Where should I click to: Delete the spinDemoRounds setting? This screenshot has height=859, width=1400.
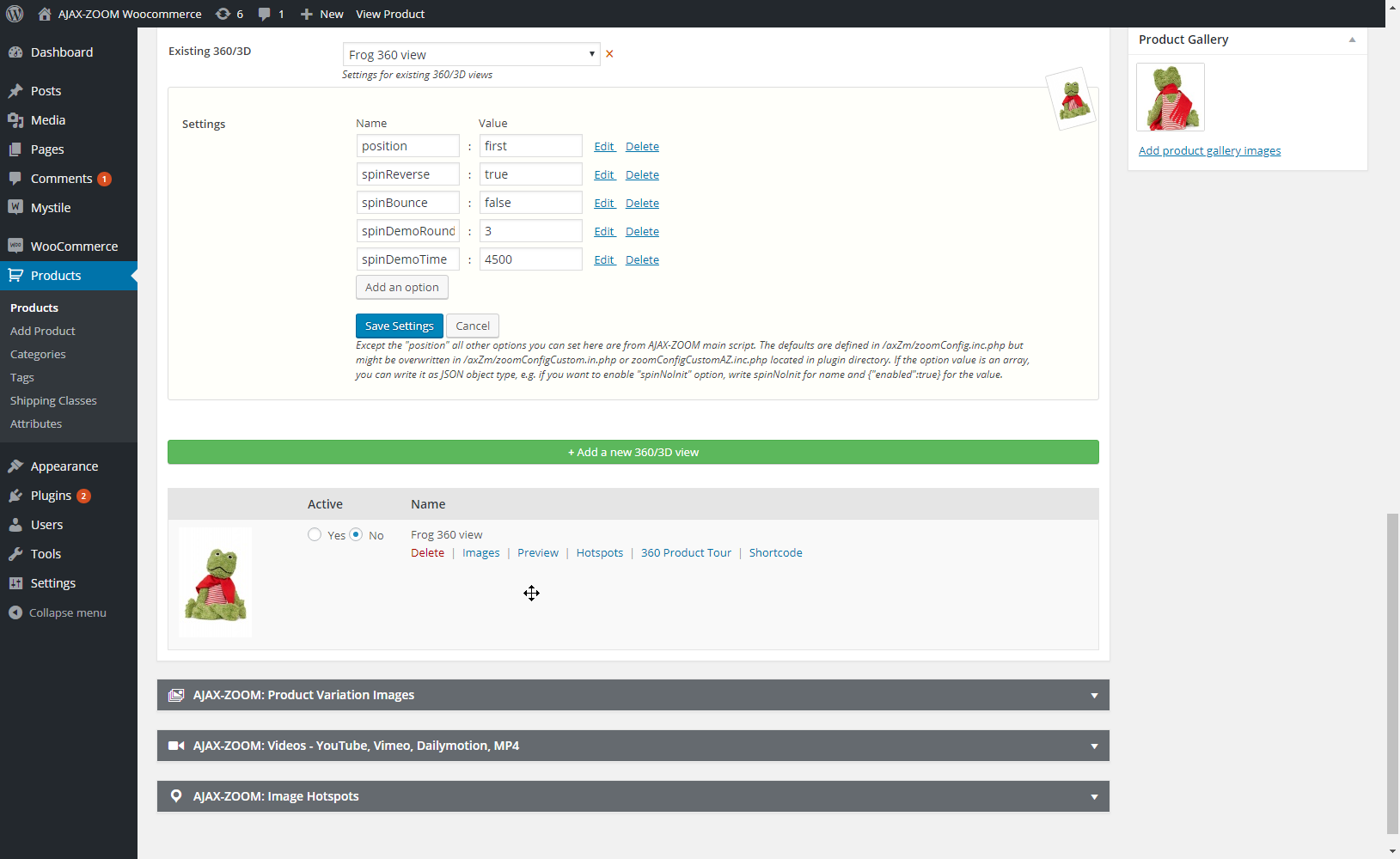(642, 231)
